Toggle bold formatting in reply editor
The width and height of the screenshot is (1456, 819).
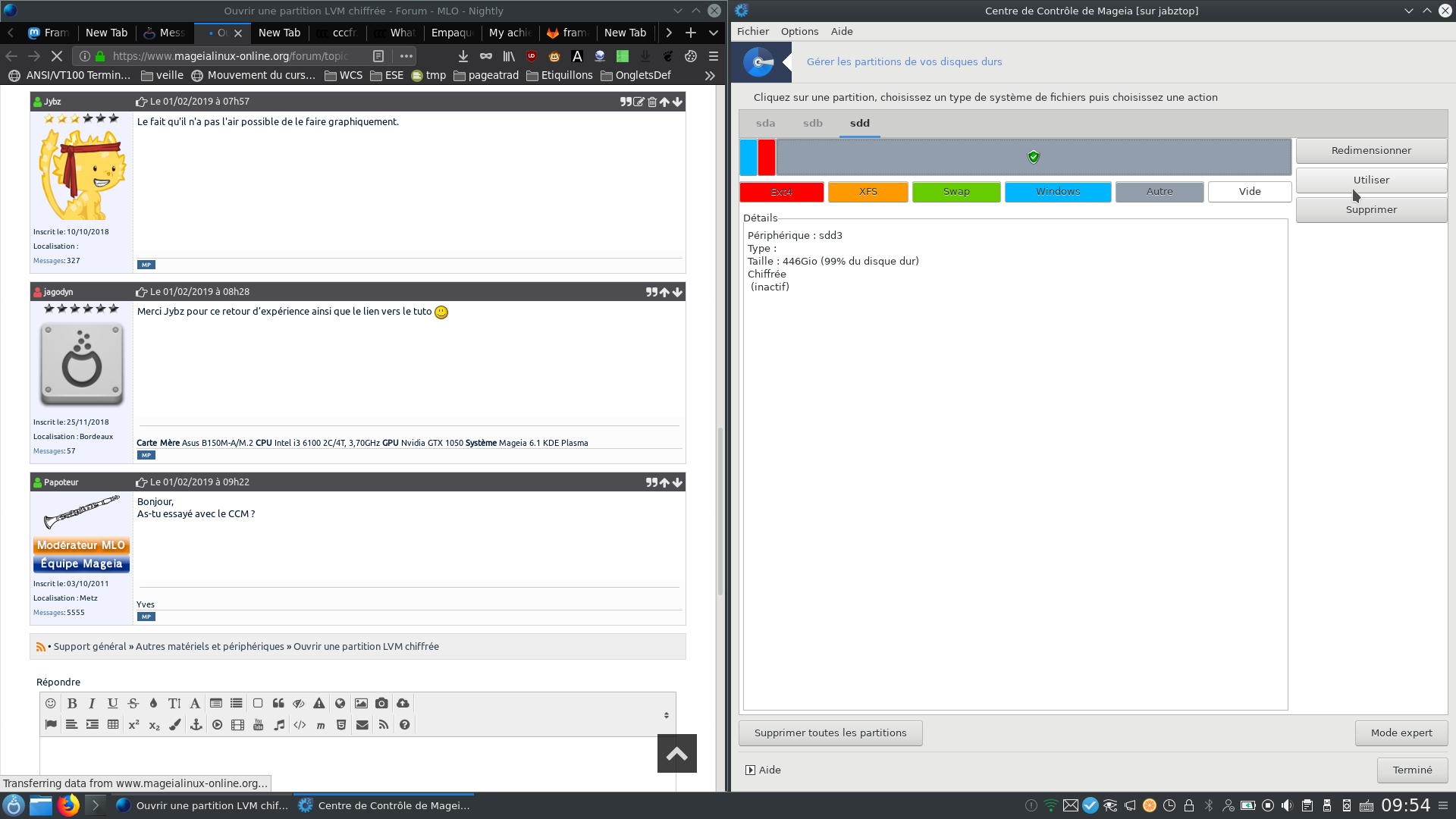point(72,704)
